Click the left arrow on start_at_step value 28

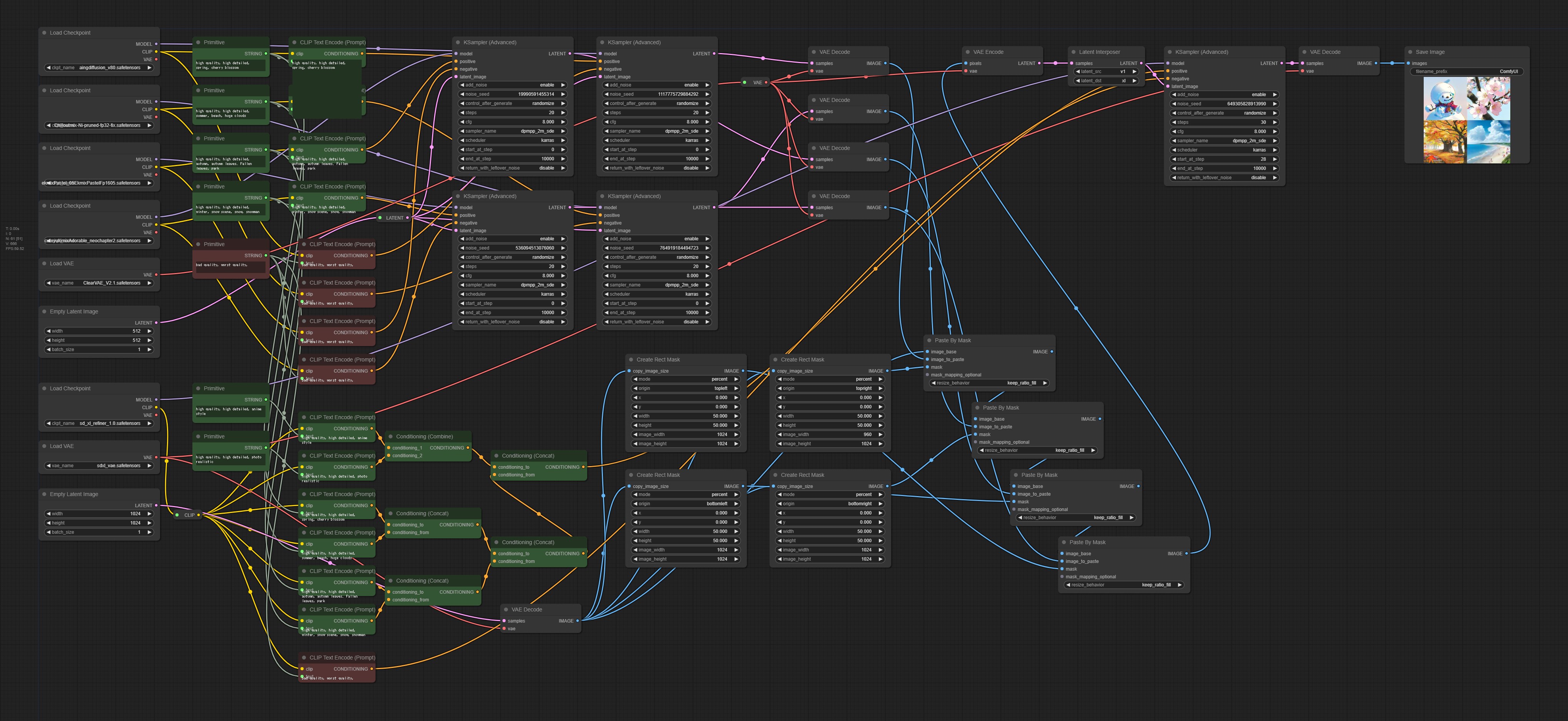(x=1174, y=160)
